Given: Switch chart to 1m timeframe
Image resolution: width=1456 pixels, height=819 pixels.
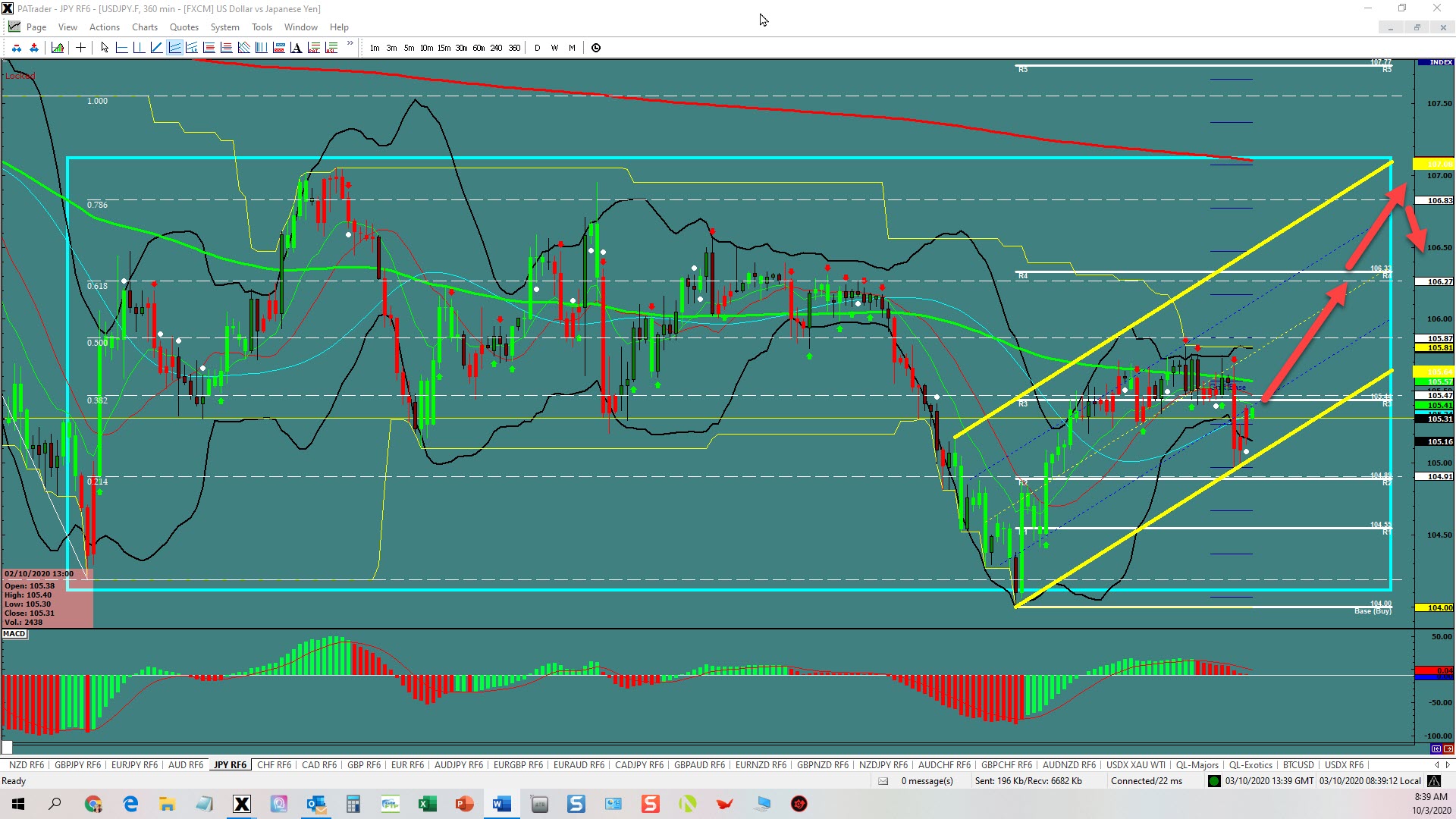Looking at the screenshot, I should (x=375, y=48).
